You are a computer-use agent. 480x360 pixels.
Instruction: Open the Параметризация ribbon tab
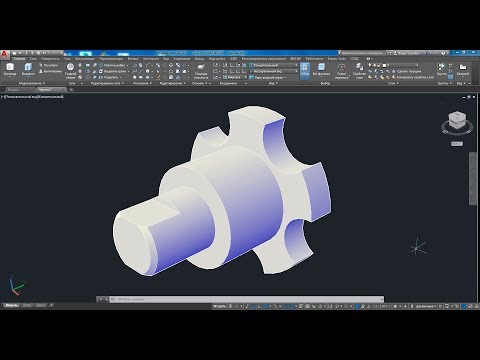click(111, 59)
